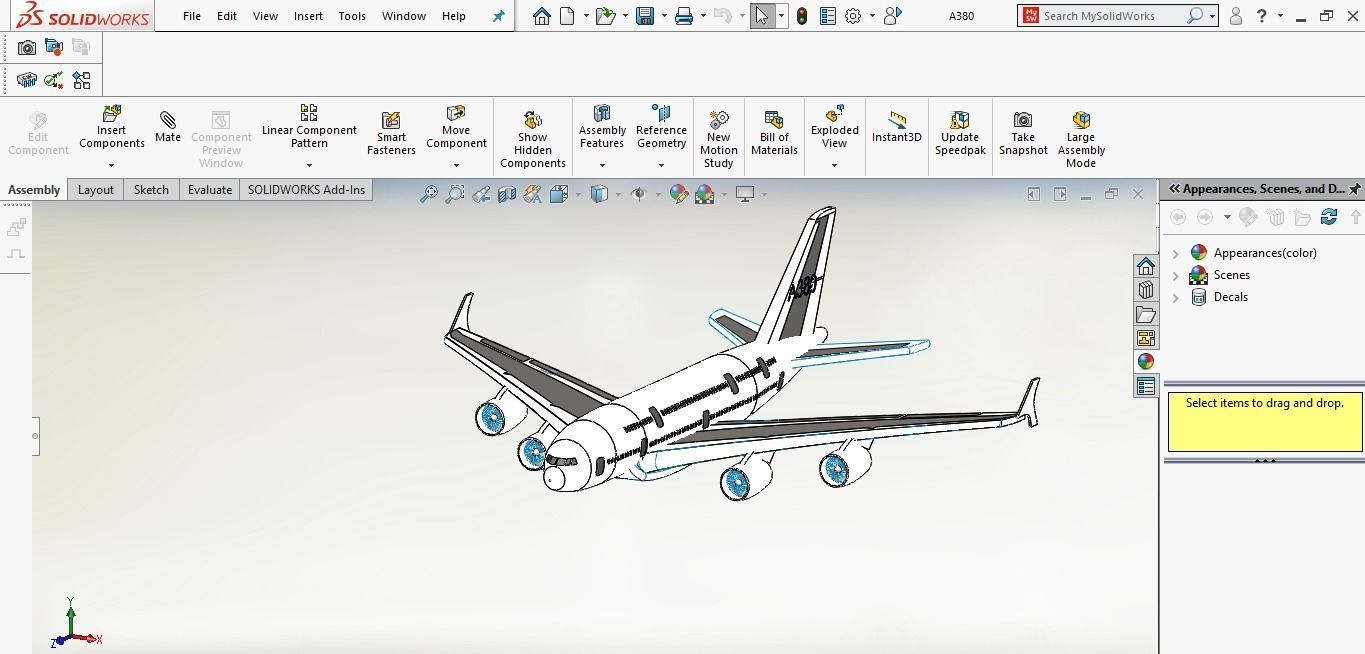
Task: Open File Properties list icon
Action: [827, 16]
